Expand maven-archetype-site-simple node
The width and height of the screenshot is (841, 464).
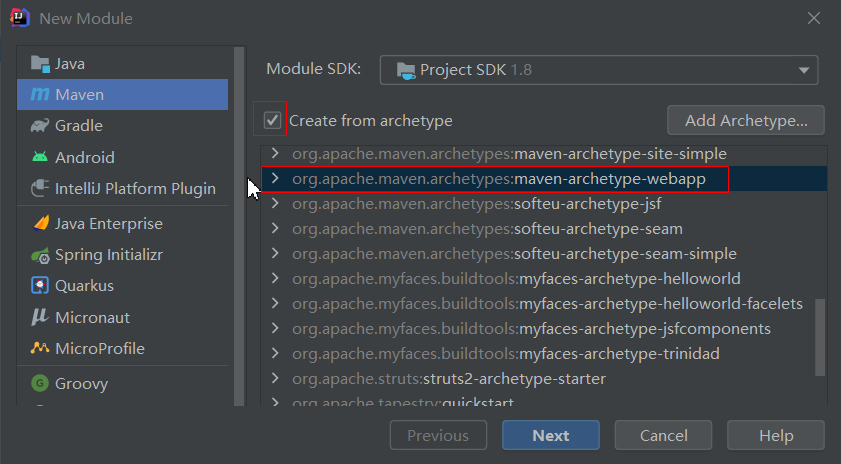(x=275, y=153)
